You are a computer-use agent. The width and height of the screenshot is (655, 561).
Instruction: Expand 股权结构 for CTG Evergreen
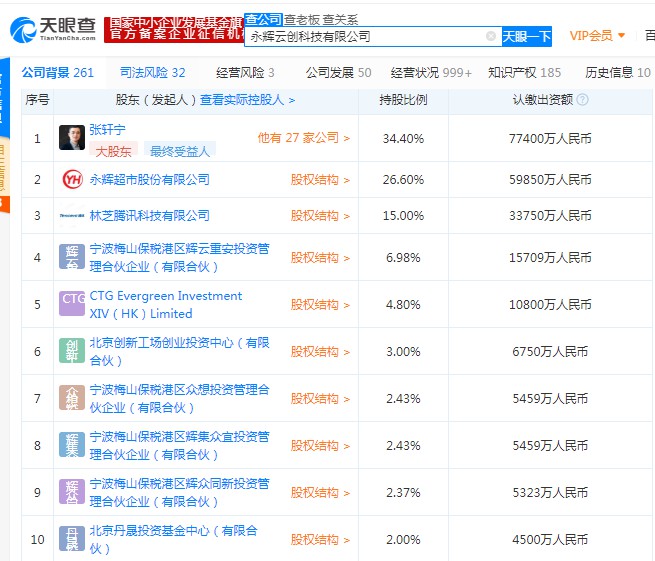tap(320, 305)
